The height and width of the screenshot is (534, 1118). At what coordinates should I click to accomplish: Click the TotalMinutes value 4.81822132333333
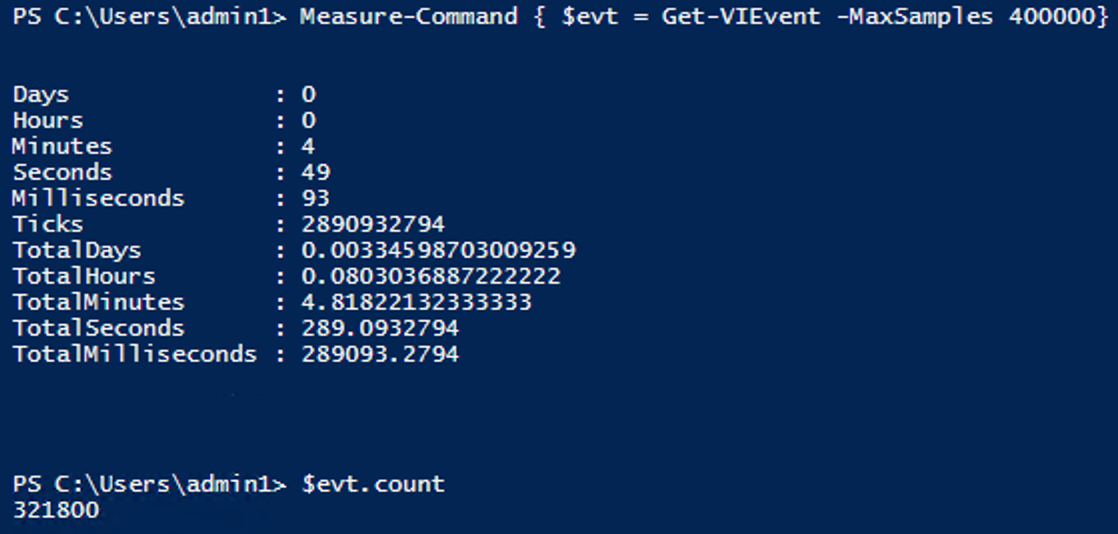tap(417, 303)
